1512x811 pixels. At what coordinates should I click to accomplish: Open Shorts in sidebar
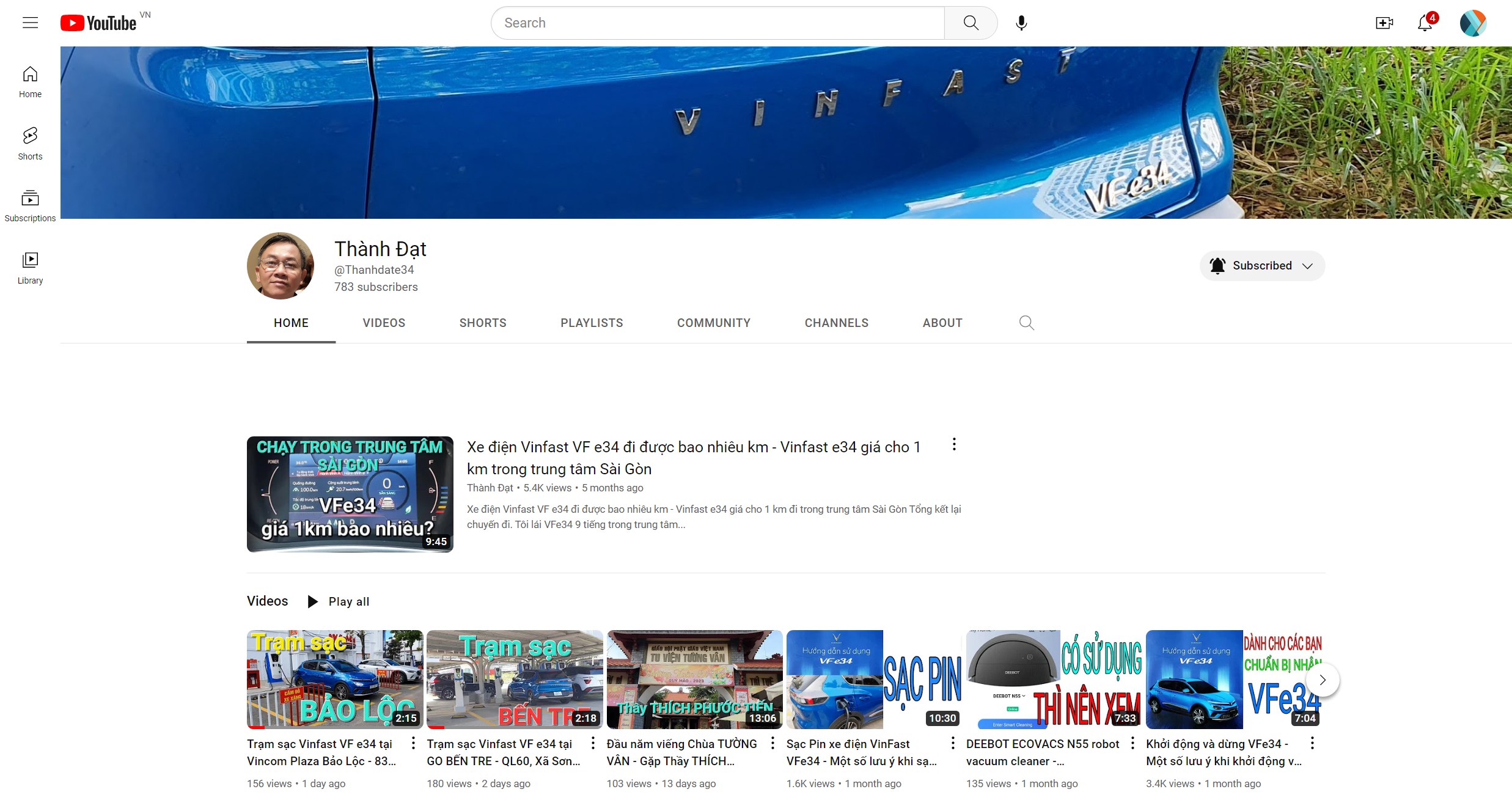tap(30, 144)
